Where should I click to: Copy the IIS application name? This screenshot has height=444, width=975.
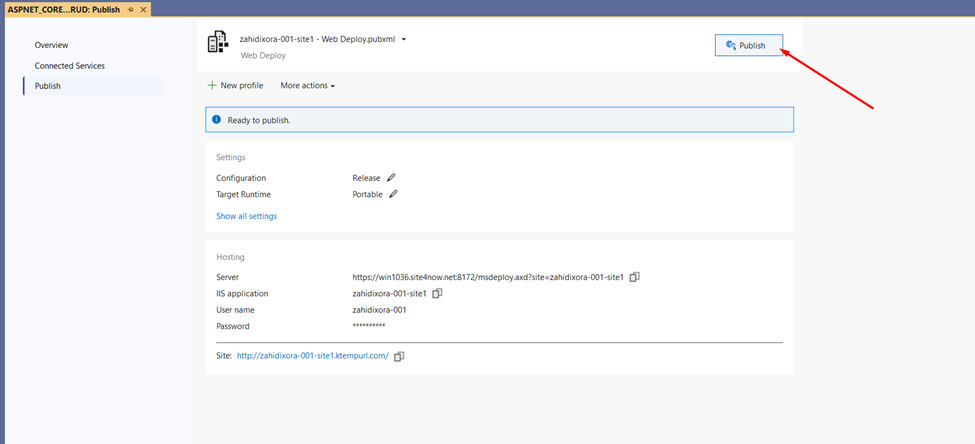click(x=437, y=294)
